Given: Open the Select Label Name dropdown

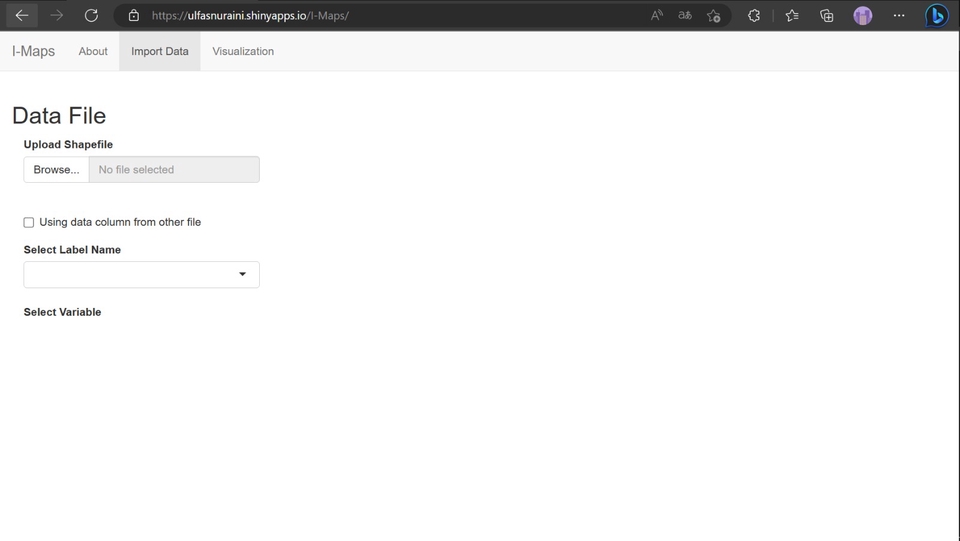Looking at the screenshot, I should point(141,274).
